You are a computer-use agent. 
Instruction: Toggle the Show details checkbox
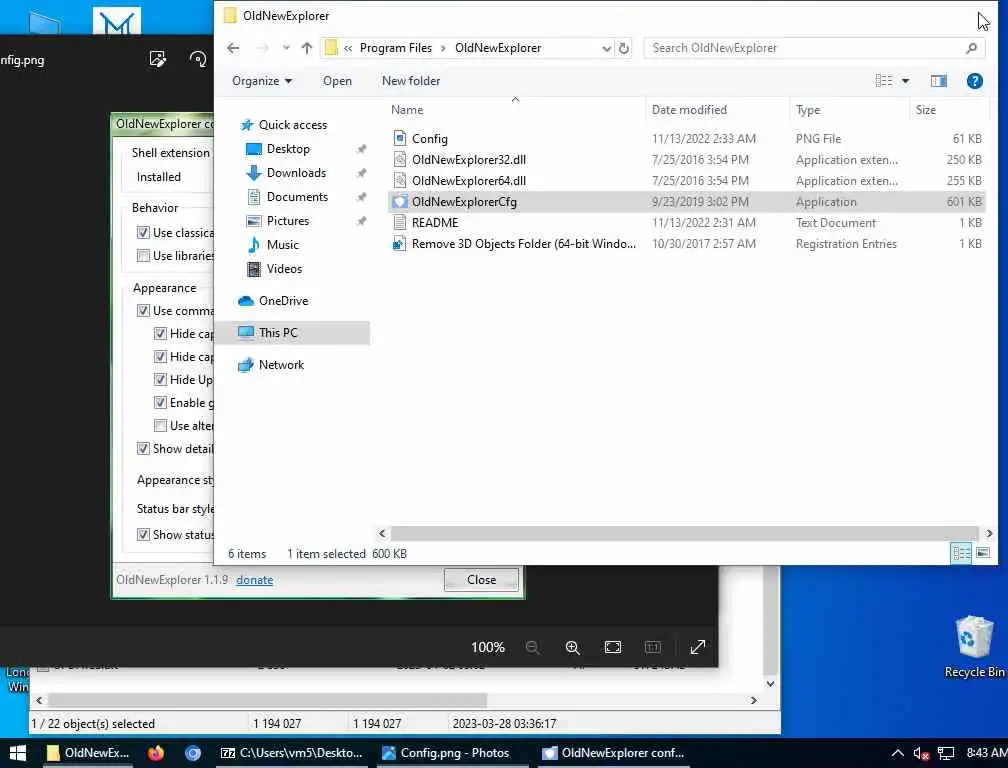point(143,449)
